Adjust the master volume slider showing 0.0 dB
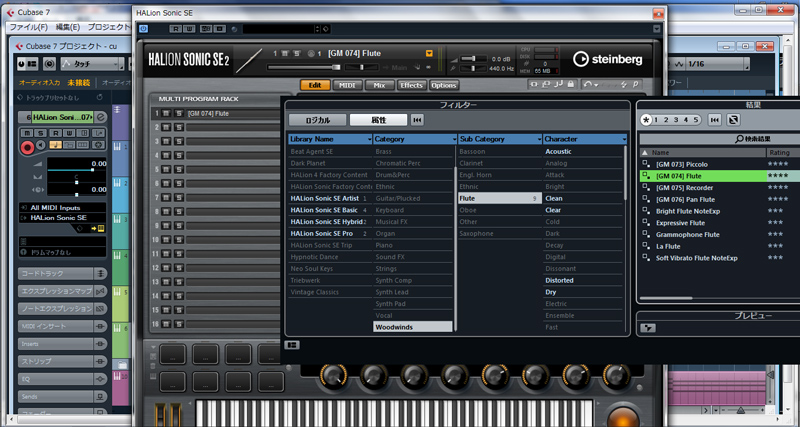This screenshot has width=800, height=427. tap(474, 59)
